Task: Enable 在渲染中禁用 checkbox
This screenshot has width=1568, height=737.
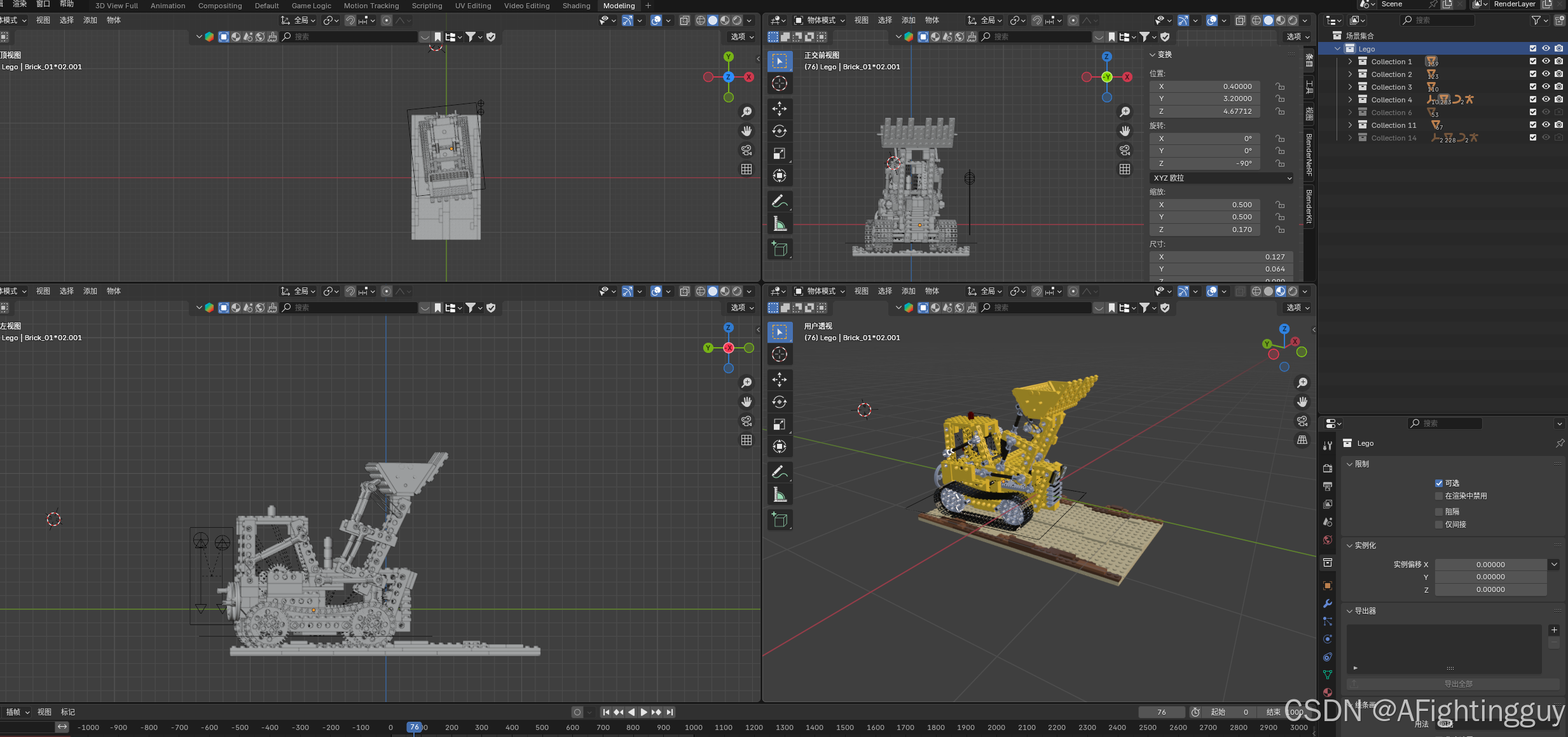Action: 1439,496
